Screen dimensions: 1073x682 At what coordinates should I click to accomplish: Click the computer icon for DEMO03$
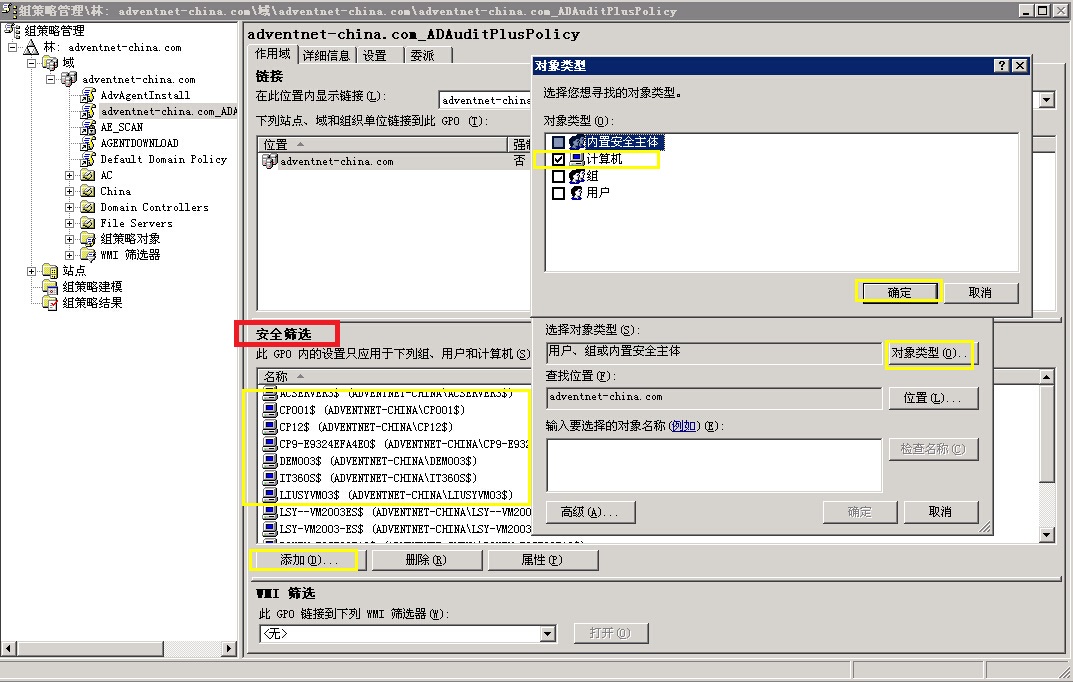[x=270, y=461]
